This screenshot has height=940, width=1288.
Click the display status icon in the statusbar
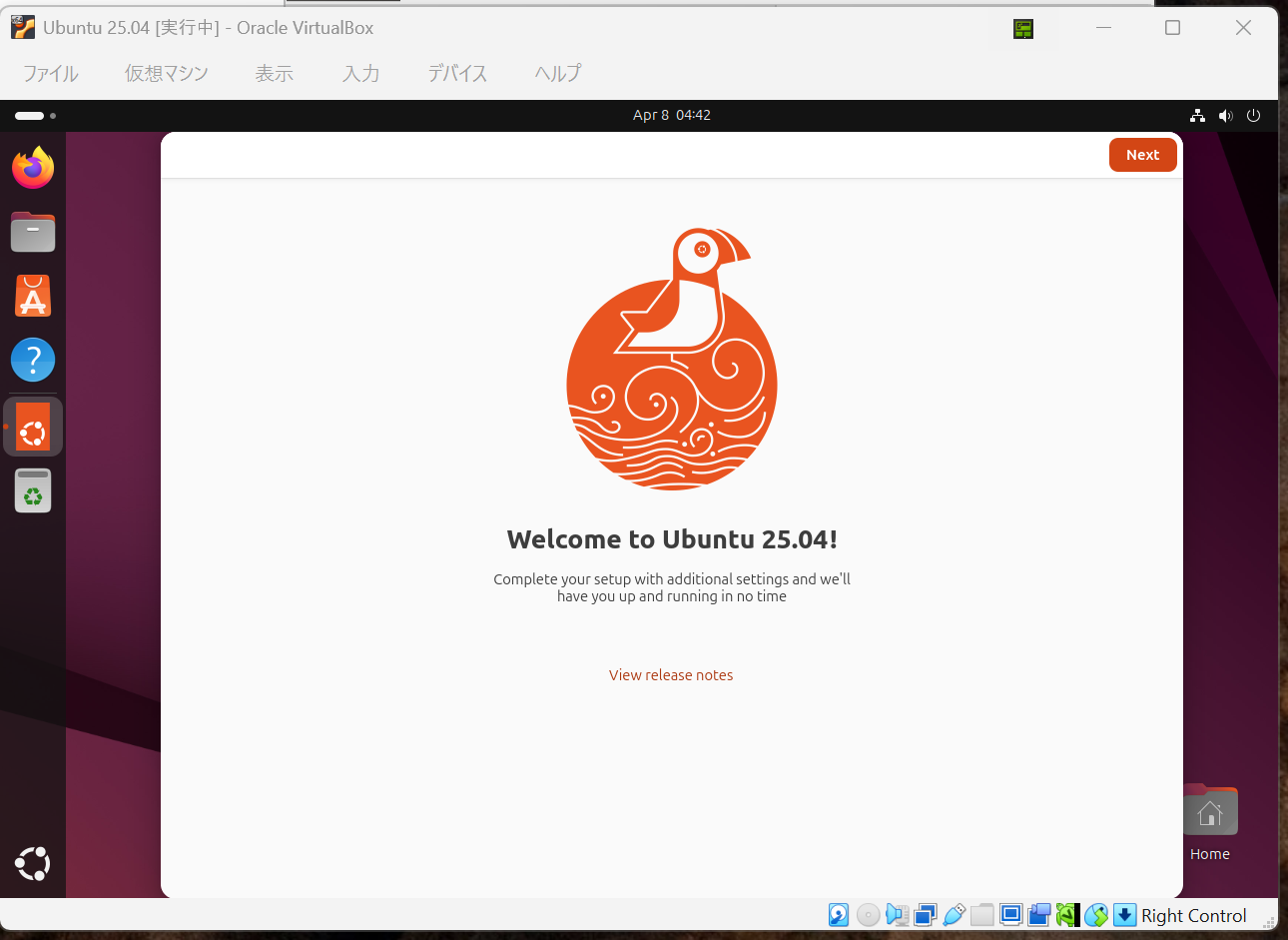pyautogui.click(x=1010, y=915)
